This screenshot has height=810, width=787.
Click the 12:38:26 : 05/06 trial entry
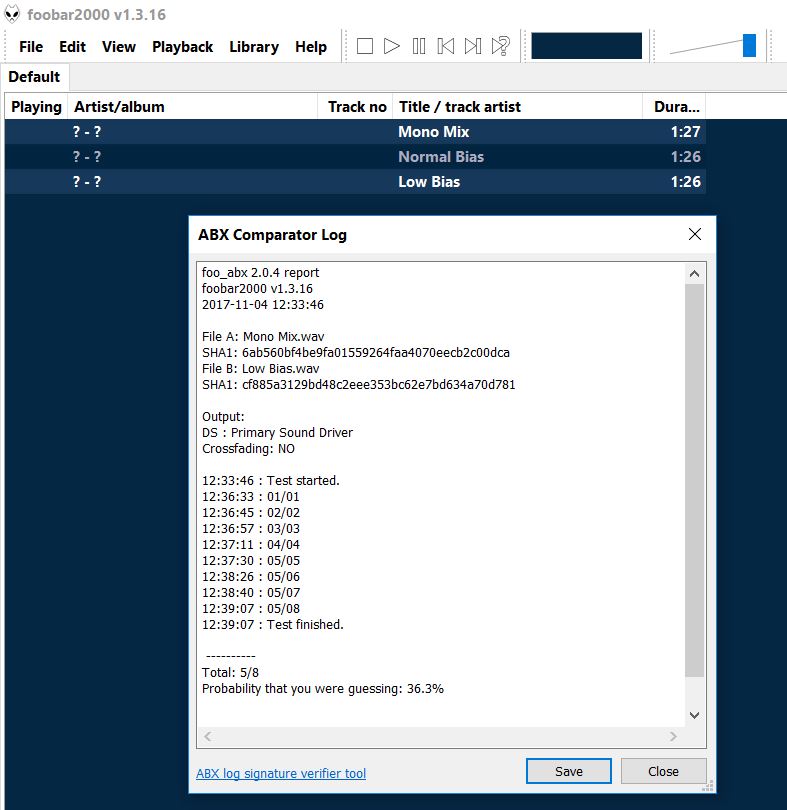pyautogui.click(x=251, y=577)
